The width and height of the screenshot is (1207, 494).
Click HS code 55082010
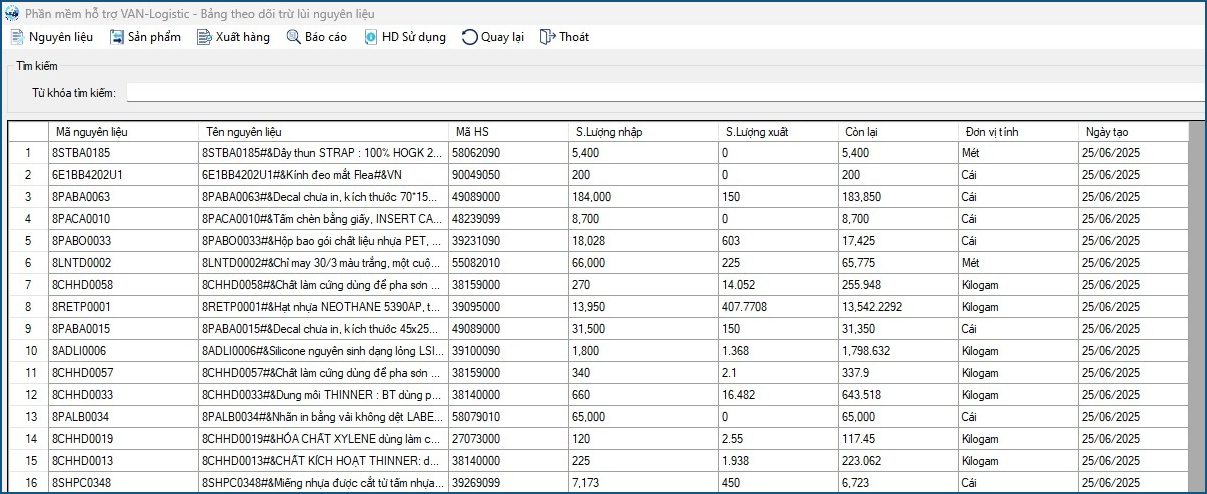(508, 263)
